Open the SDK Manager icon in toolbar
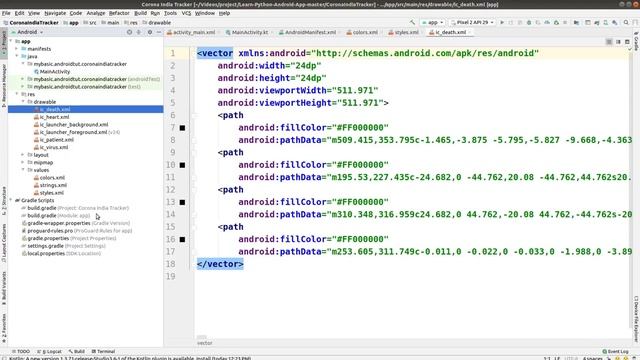640x360 pixels. click(x=615, y=22)
